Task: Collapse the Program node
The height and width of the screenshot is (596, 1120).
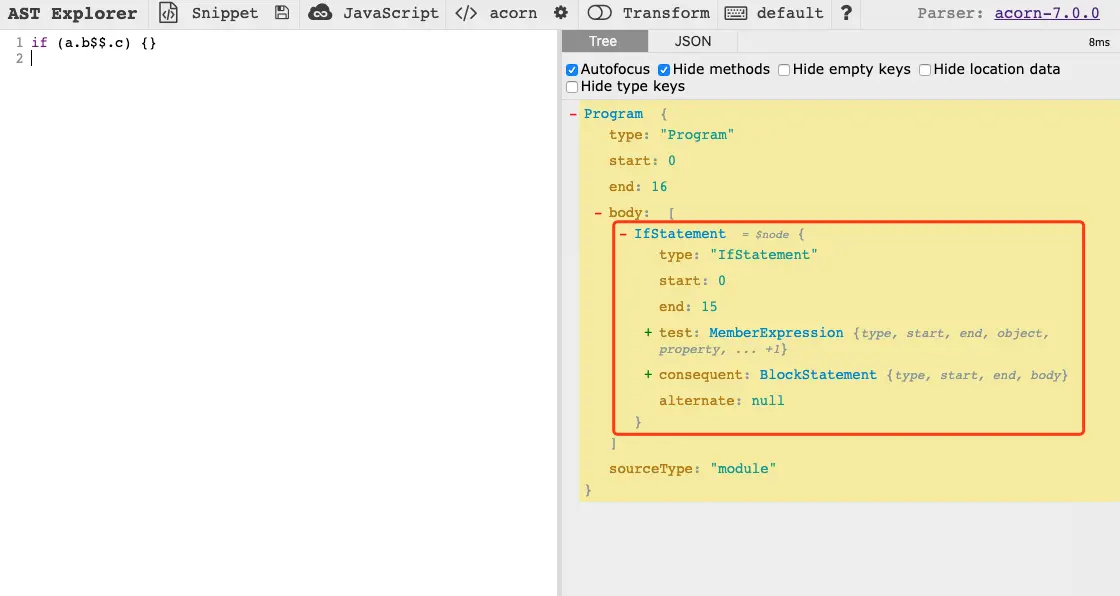Action: click(573, 114)
